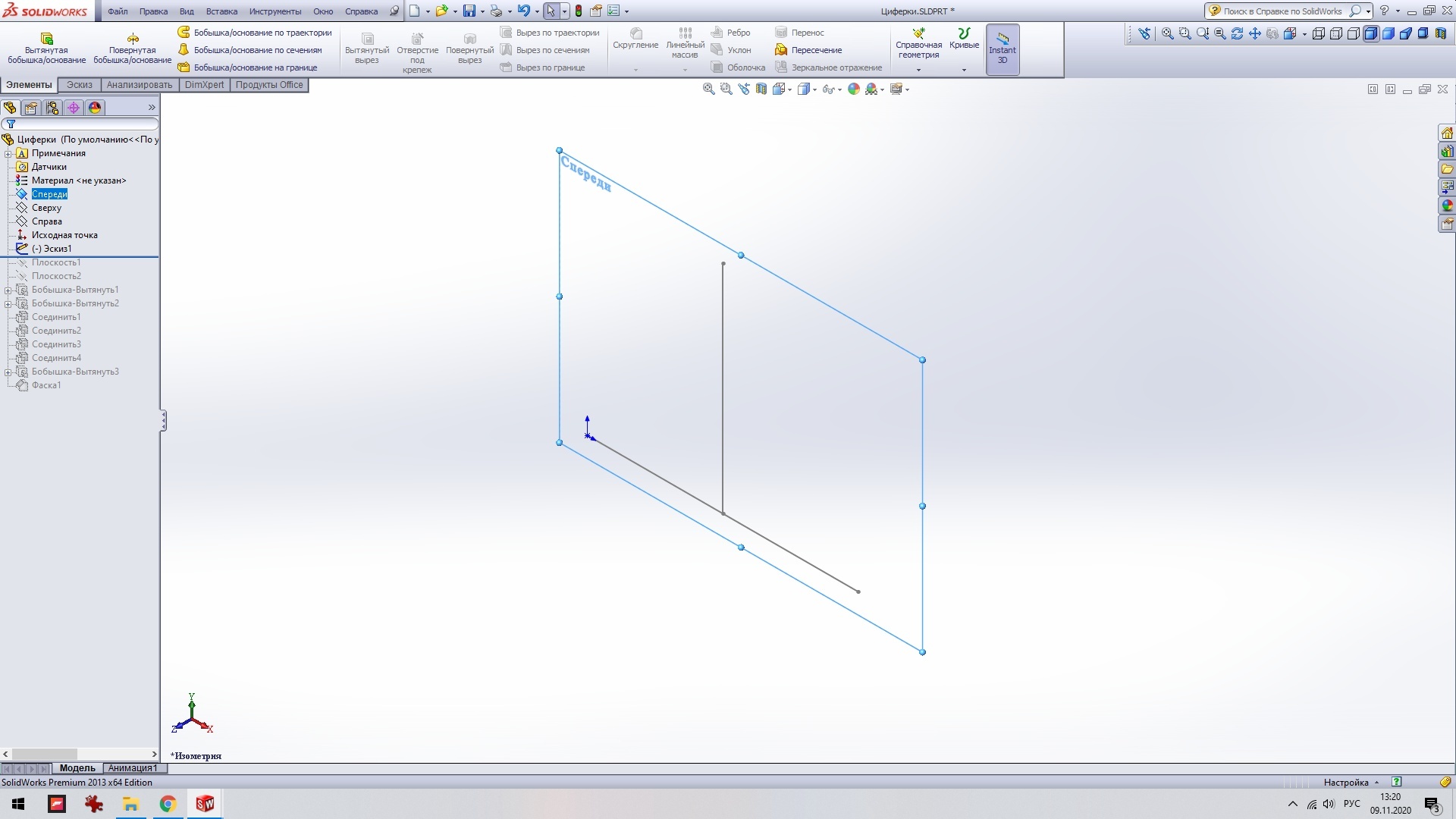Open the Анализировать tab
The height and width of the screenshot is (819, 1456).
[139, 84]
